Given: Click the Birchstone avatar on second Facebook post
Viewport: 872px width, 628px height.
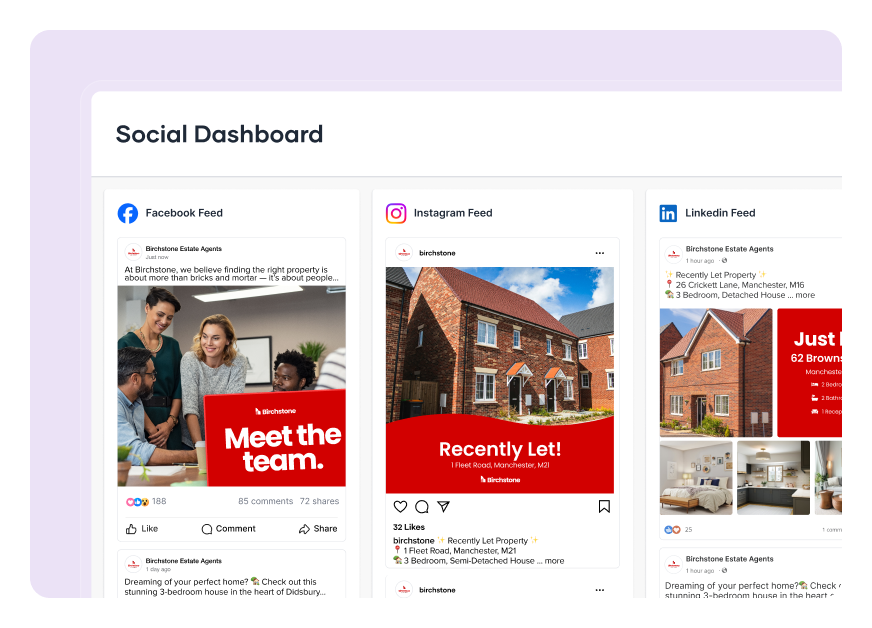Looking at the screenshot, I should (x=133, y=564).
